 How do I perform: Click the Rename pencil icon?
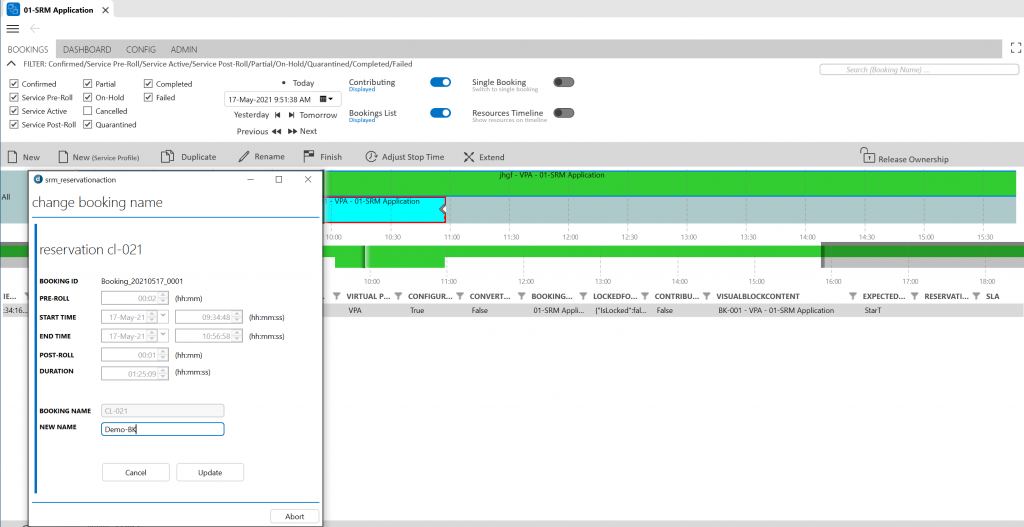tap(244, 157)
